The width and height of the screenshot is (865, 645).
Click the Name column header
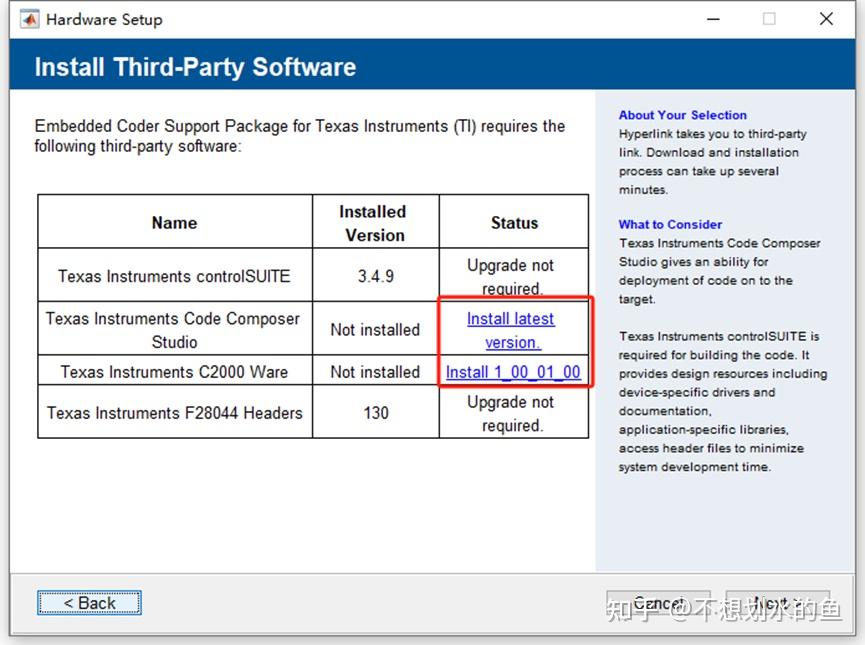pyautogui.click(x=175, y=222)
